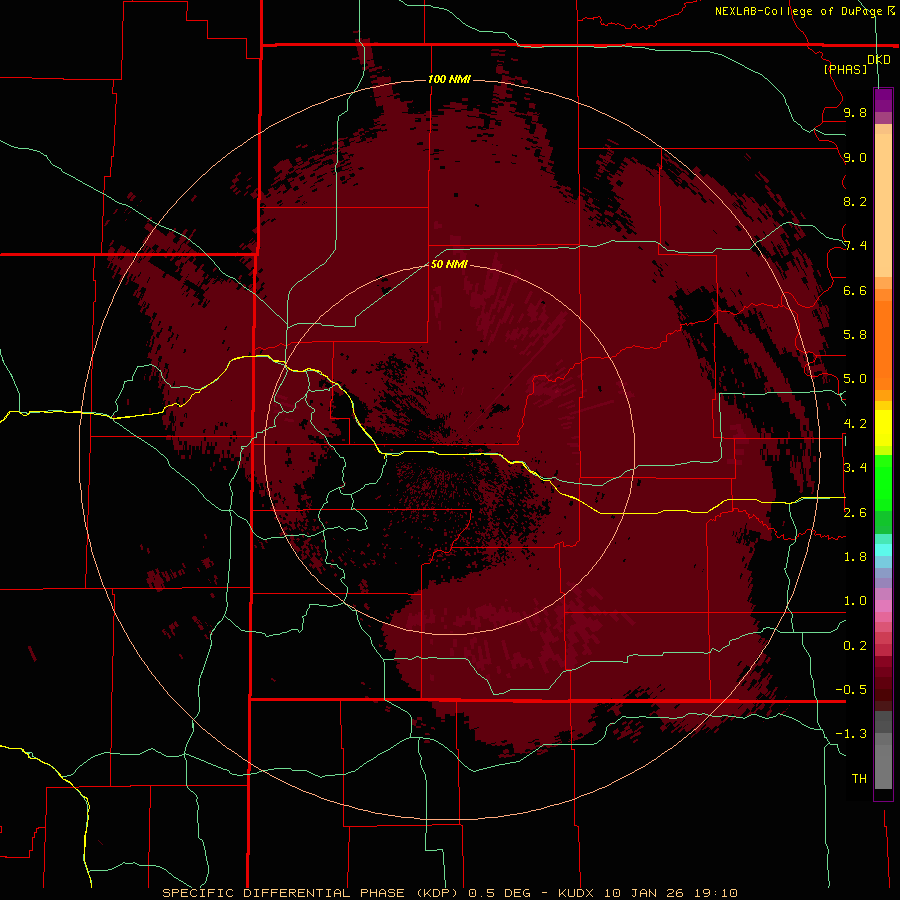Click the [PHAS] legend unit label
This screenshot has height=900, width=900.
point(845,69)
